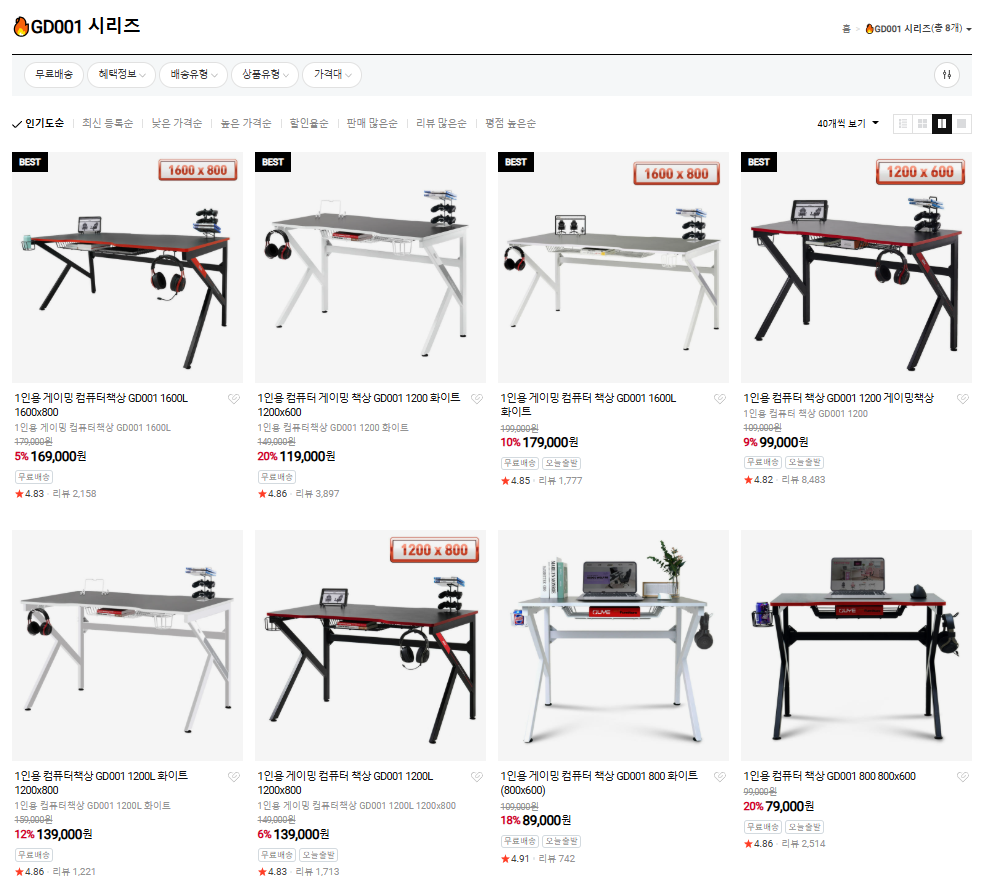Open product title GD001 1200L 화이트 1200x800

pos(101,783)
